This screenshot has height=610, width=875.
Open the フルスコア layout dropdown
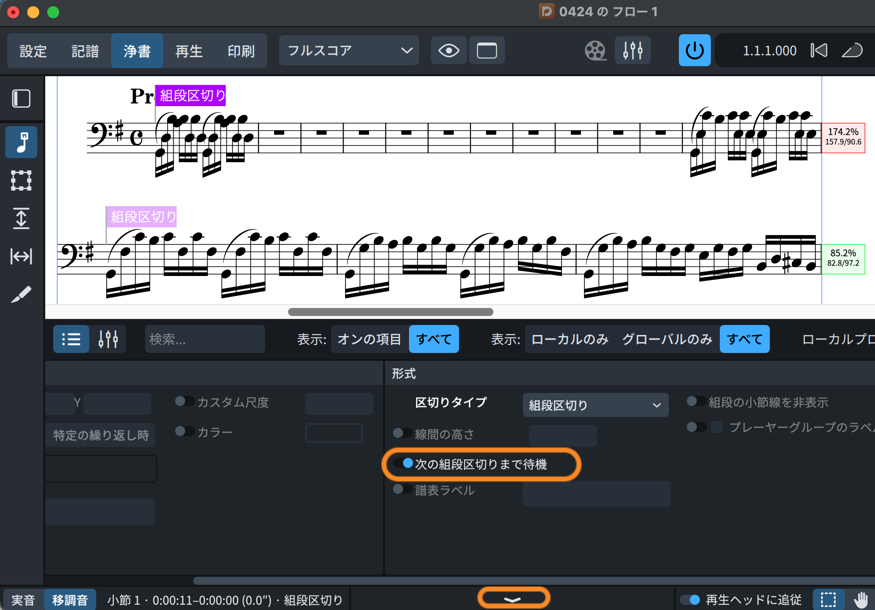click(x=349, y=51)
